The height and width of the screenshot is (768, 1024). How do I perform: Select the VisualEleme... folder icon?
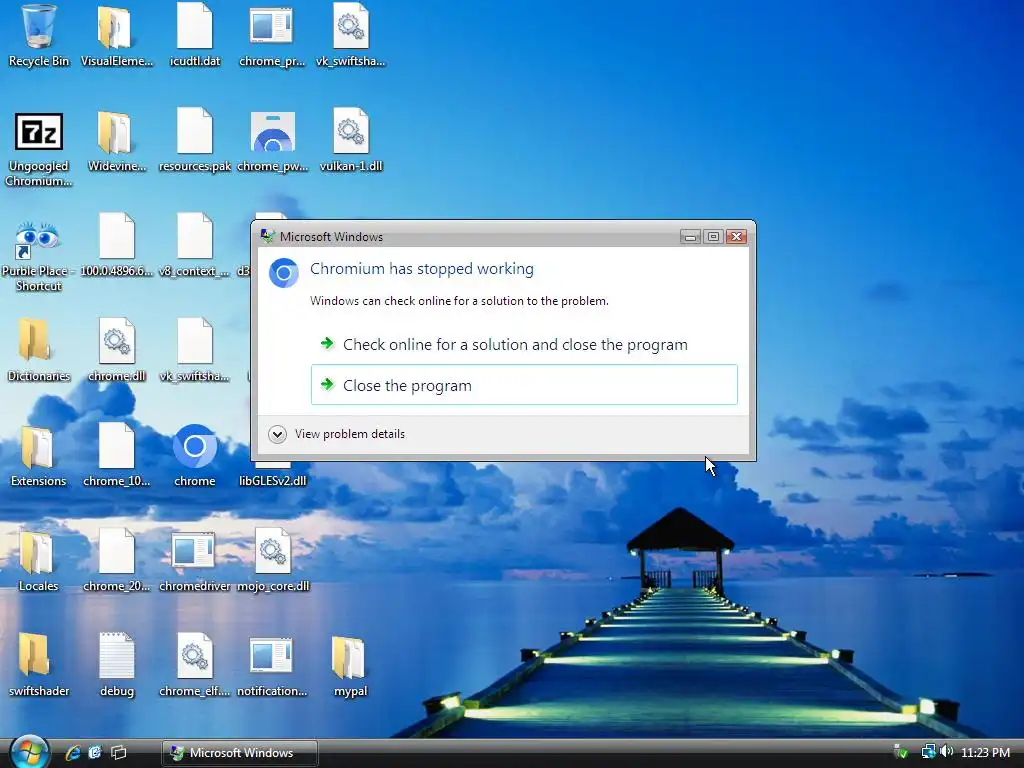pos(116,36)
